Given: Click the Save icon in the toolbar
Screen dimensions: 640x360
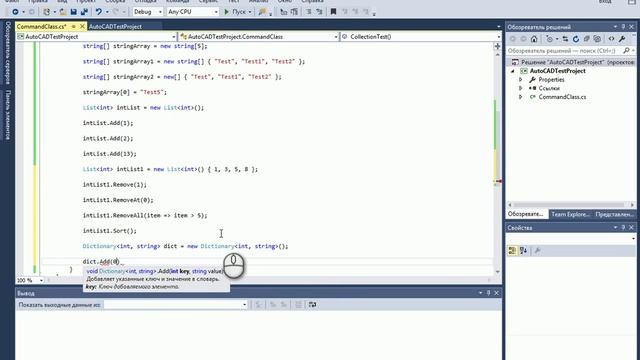Looking at the screenshot, I should pyautogui.click(x=74, y=12).
